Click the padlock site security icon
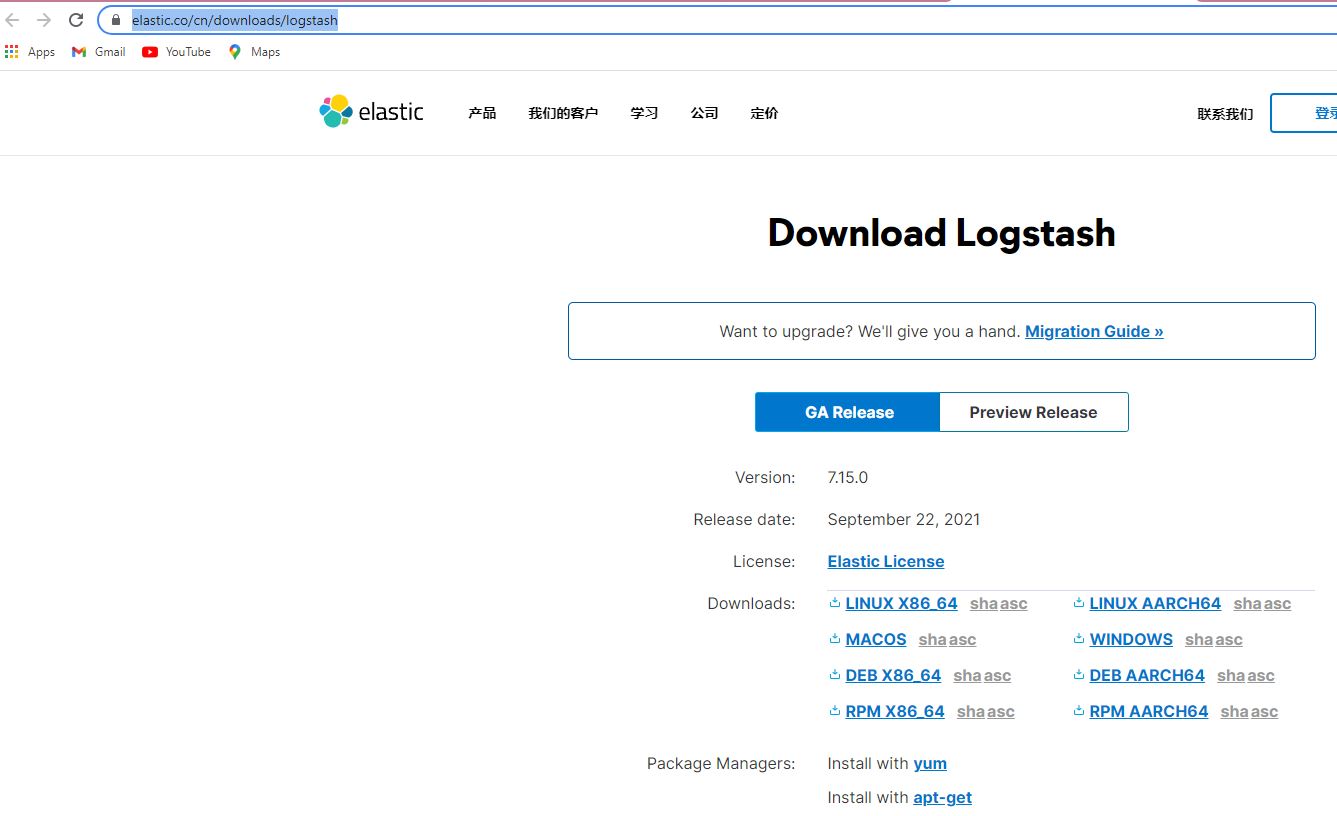 point(116,20)
